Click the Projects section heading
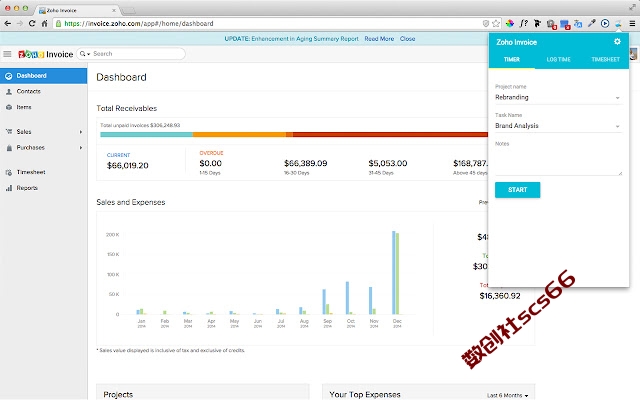 (118, 395)
